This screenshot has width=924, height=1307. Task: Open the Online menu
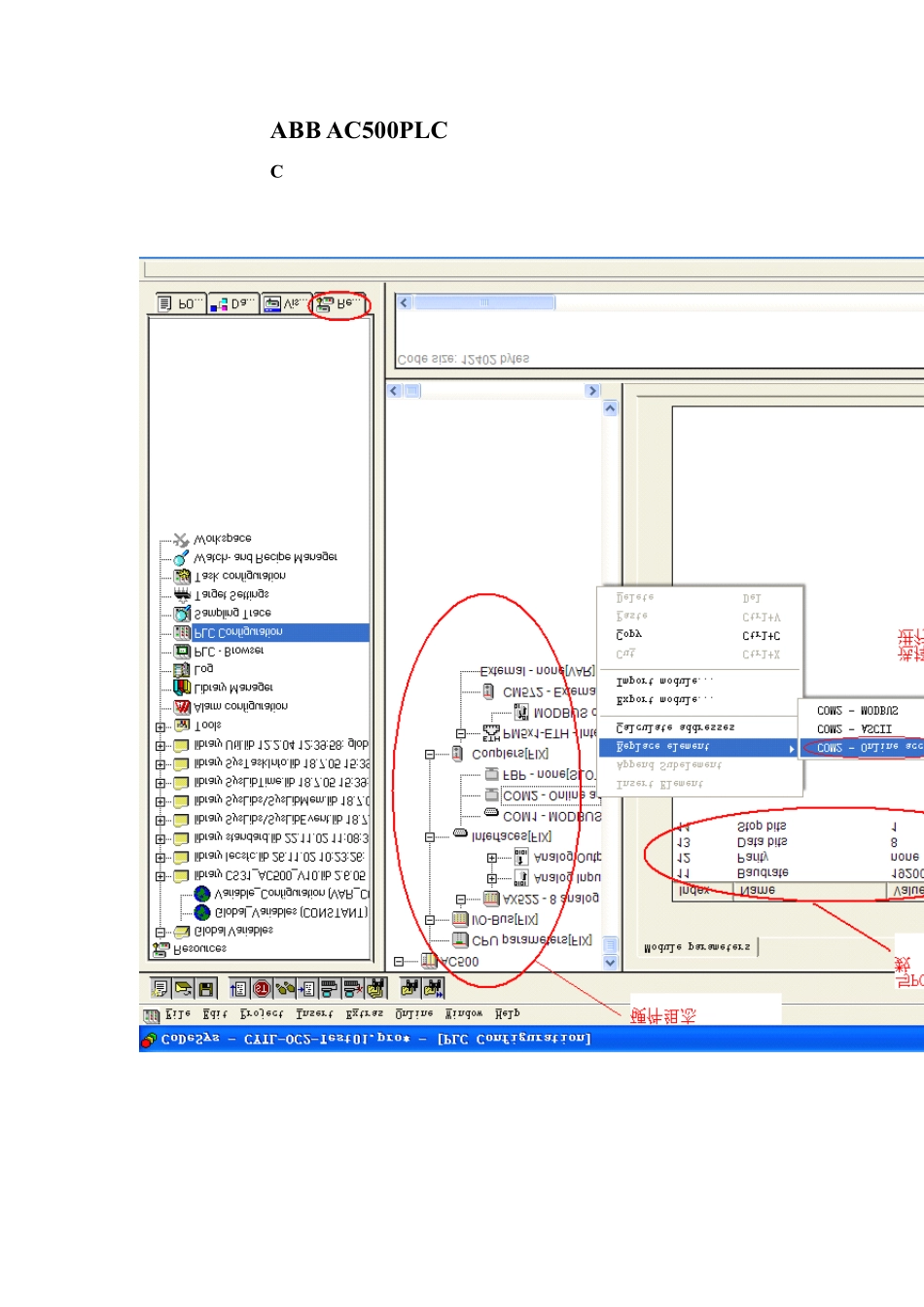tap(414, 1014)
